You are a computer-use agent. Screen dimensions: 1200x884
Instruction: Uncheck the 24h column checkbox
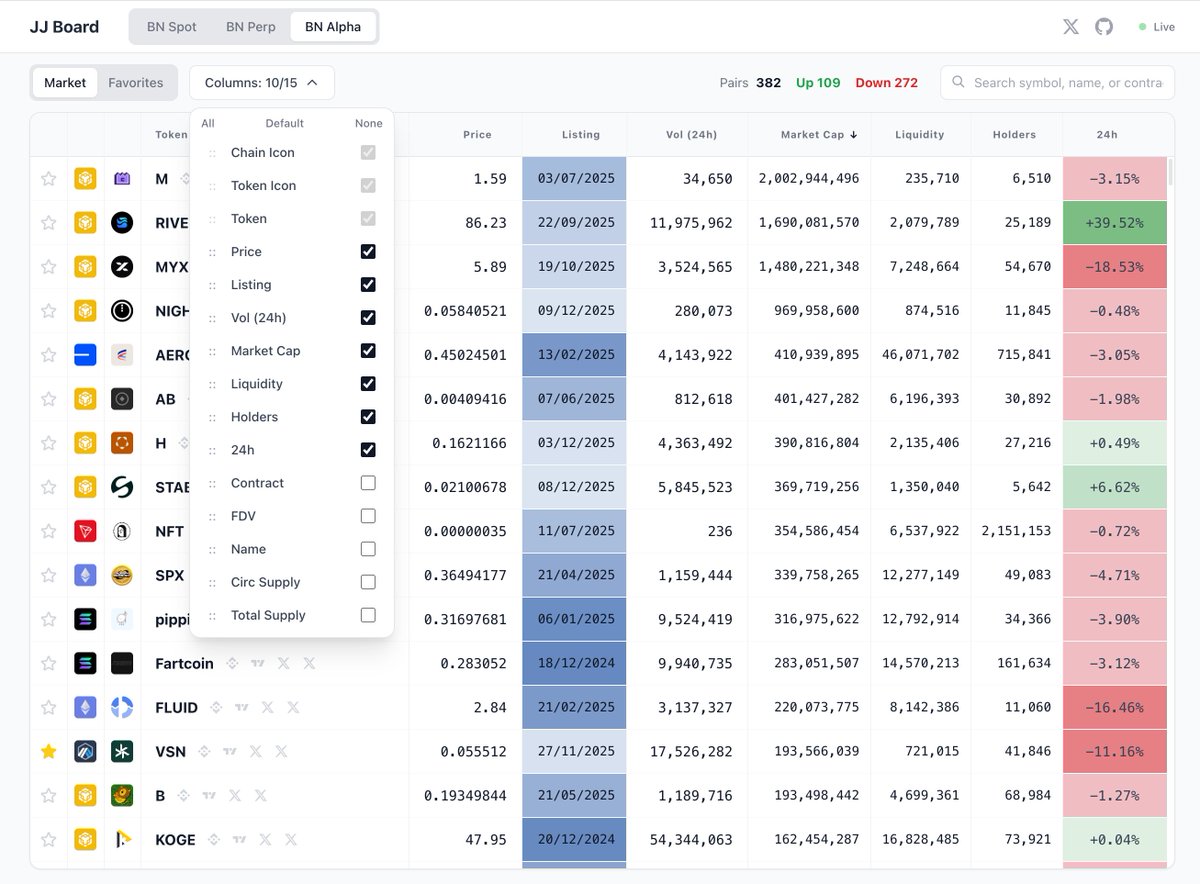tap(368, 449)
